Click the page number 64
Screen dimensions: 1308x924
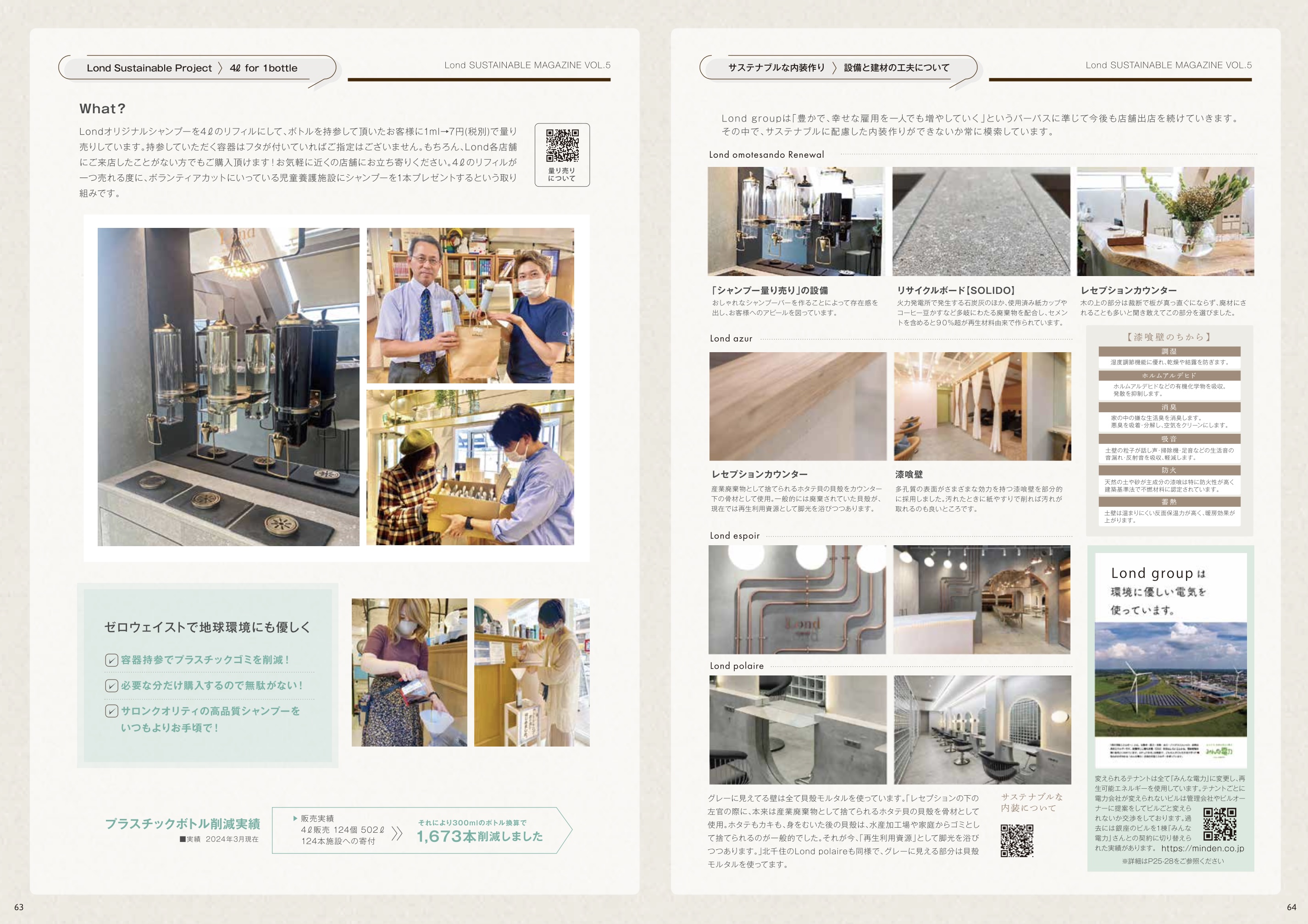1291,907
